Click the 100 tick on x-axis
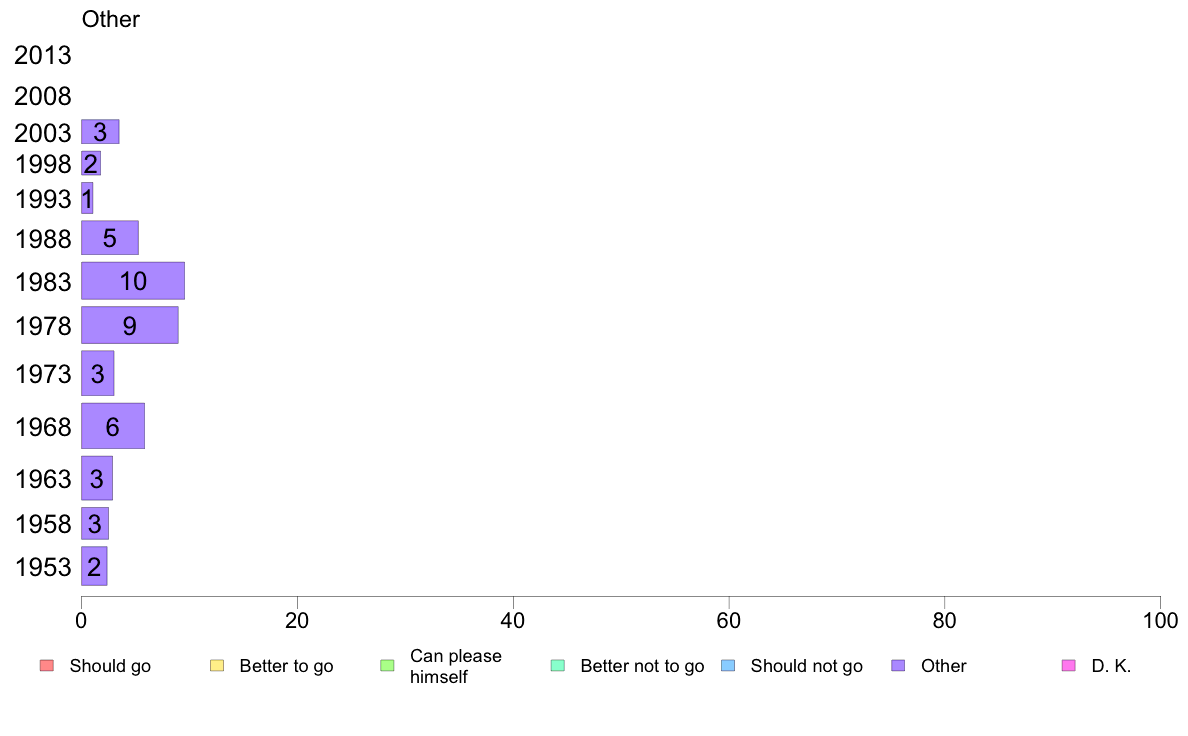The image size is (1188, 736). 1160,621
